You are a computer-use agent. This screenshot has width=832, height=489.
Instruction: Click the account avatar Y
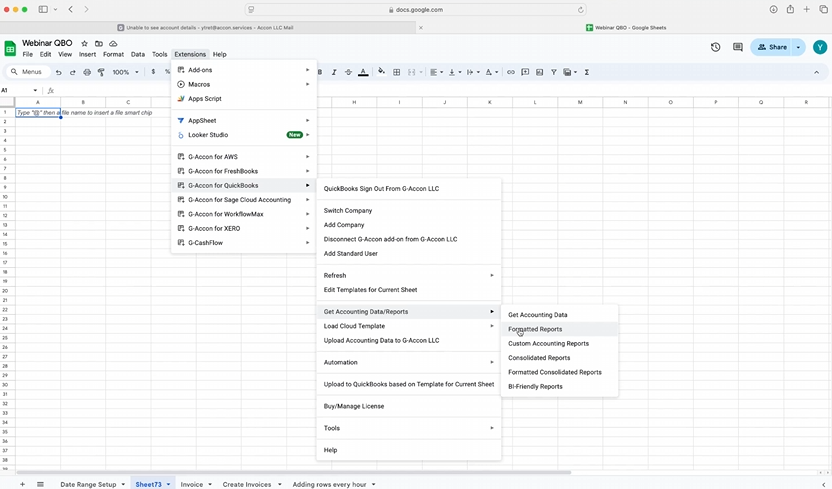coord(820,47)
